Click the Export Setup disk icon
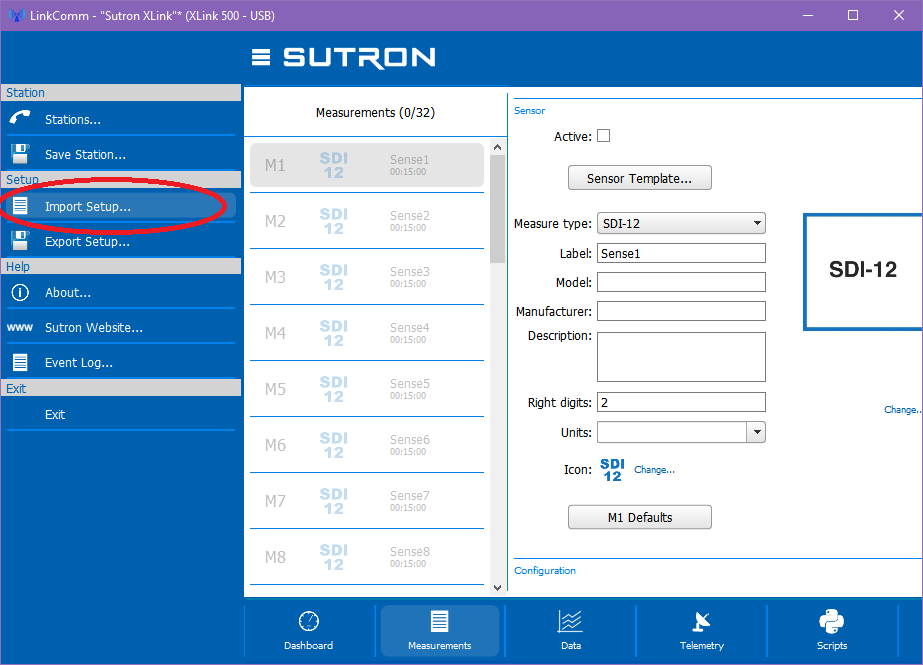The width and height of the screenshot is (923, 665). tap(20, 241)
